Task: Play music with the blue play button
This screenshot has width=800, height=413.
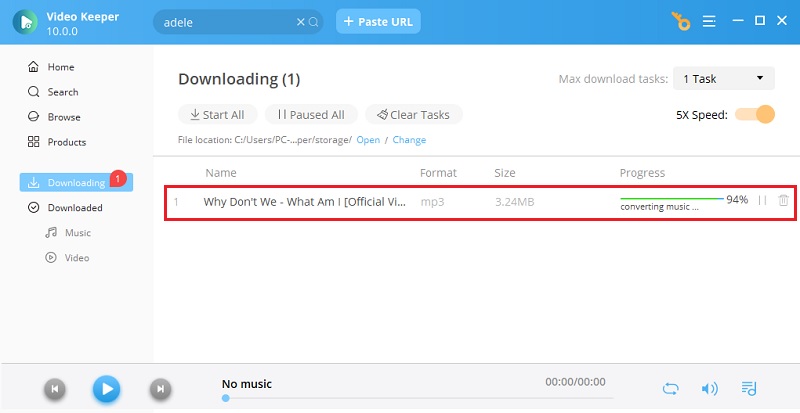Action: (107, 389)
